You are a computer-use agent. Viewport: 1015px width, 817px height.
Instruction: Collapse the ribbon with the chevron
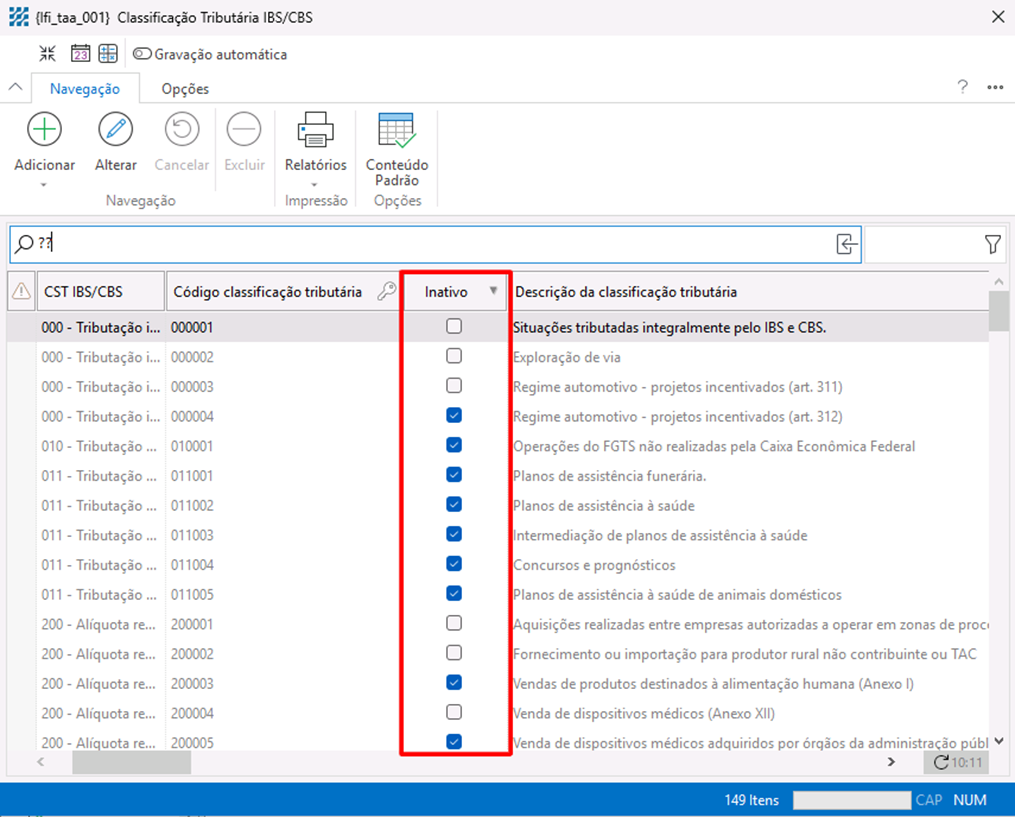coord(15,87)
